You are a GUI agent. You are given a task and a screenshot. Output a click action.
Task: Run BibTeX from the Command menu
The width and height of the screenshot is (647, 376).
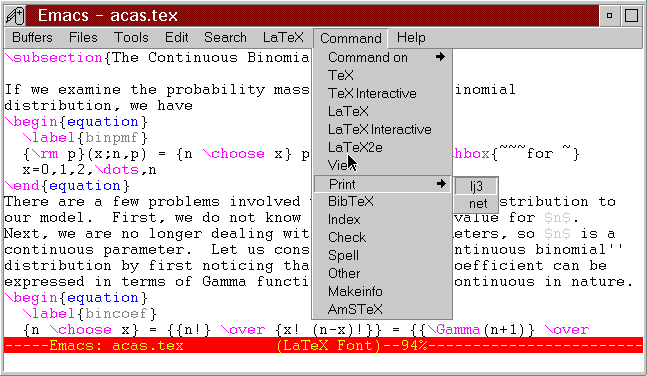pyautogui.click(x=382, y=201)
